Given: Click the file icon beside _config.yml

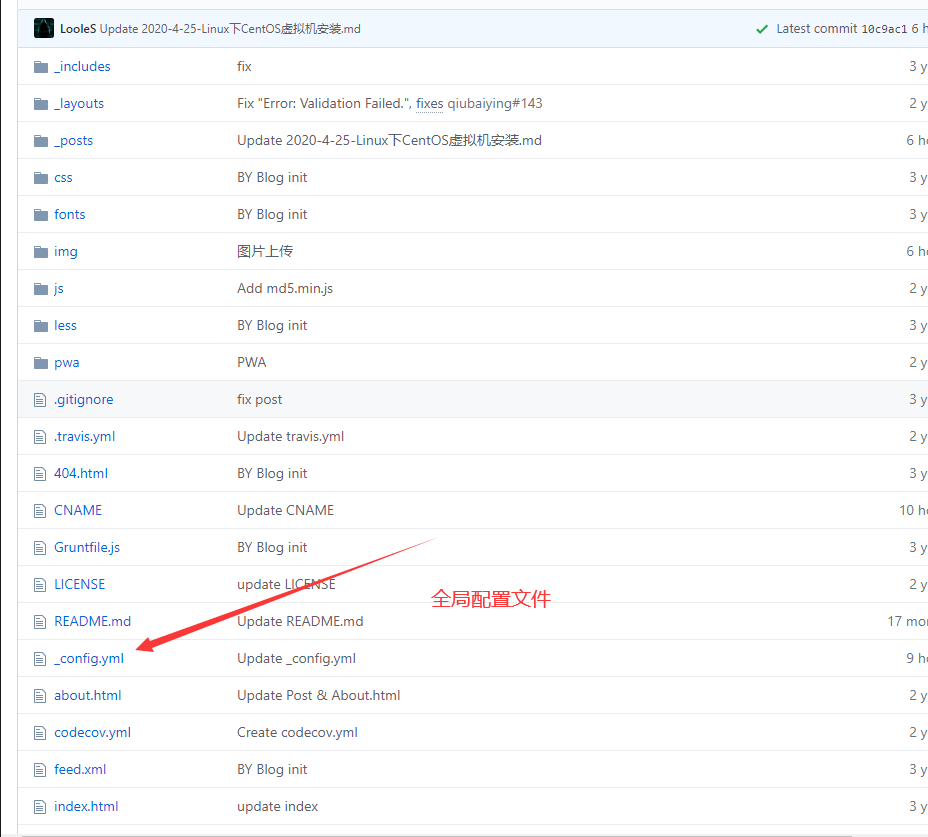Looking at the screenshot, I should (x=40, y=659).
